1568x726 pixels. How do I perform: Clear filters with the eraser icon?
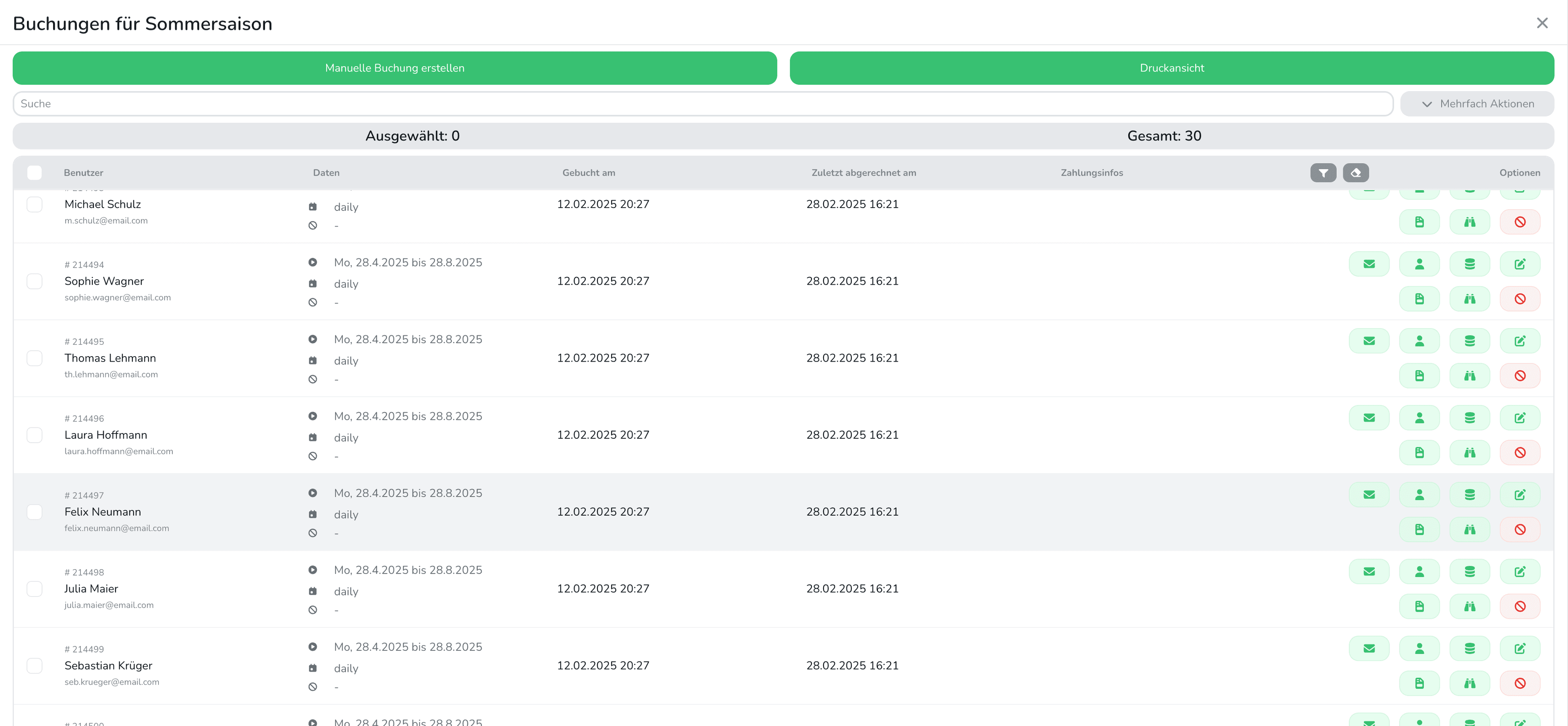[x=1356, y=173]
